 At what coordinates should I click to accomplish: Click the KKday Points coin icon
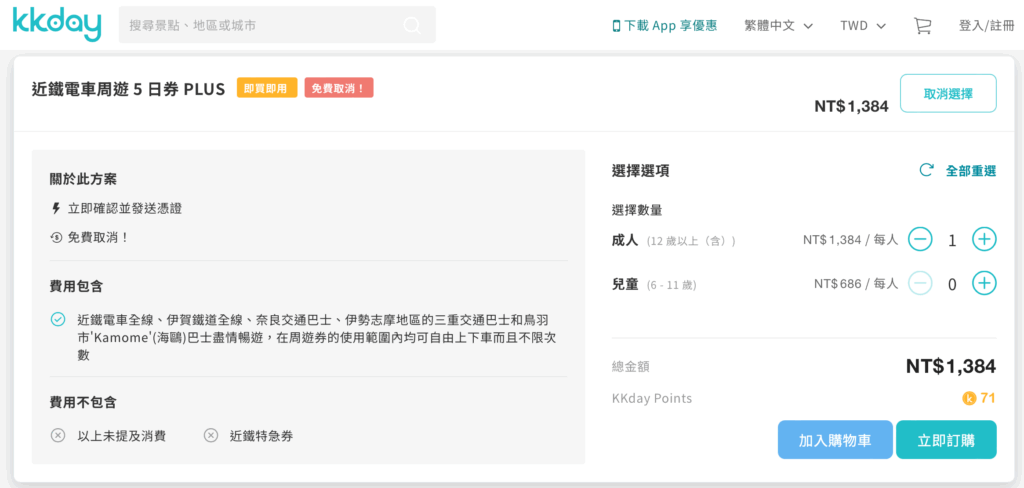(x=969, y=398)
